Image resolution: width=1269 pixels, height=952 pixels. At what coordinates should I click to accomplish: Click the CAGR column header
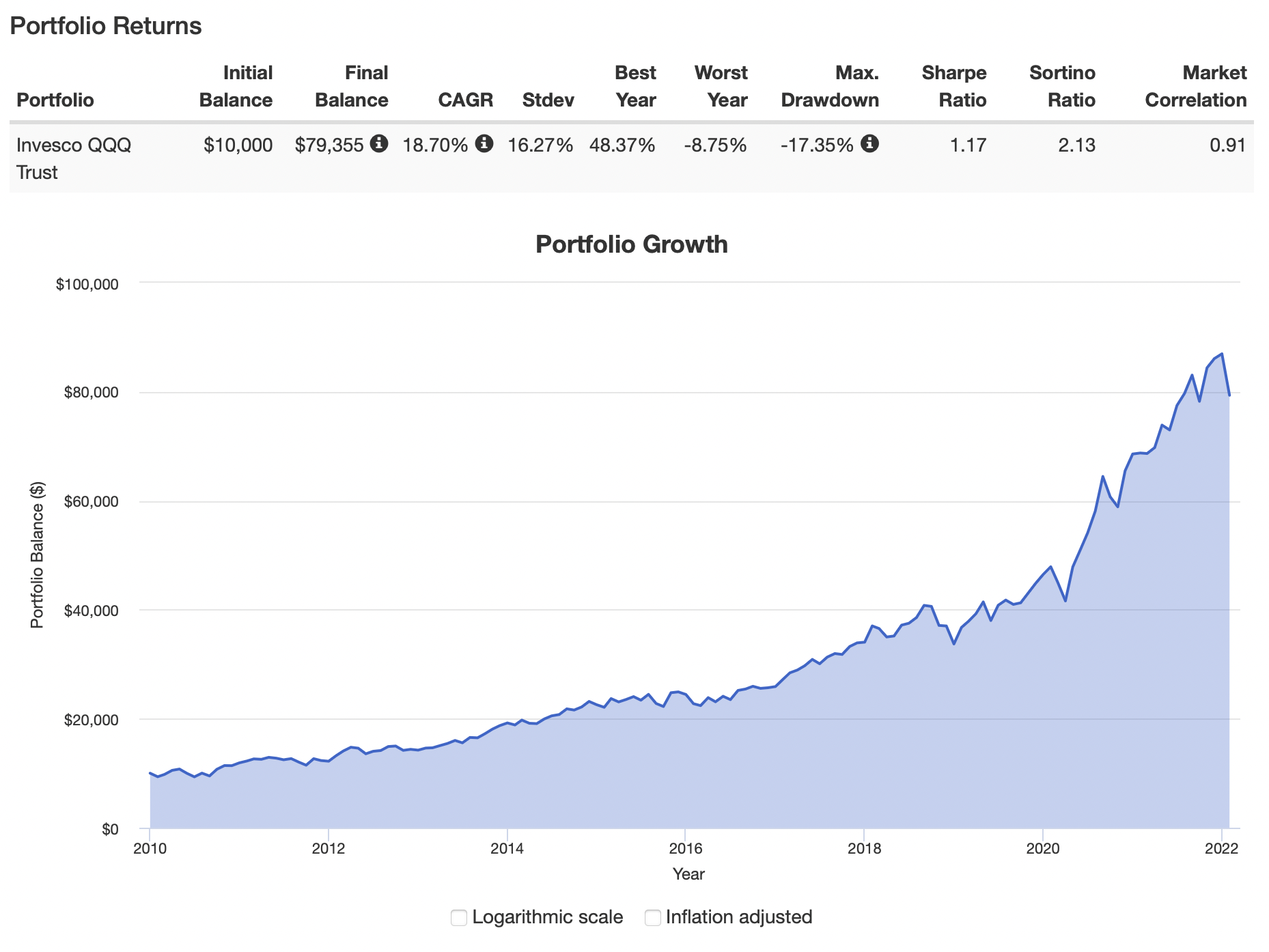pyautogui.click(x=466, y=100)
